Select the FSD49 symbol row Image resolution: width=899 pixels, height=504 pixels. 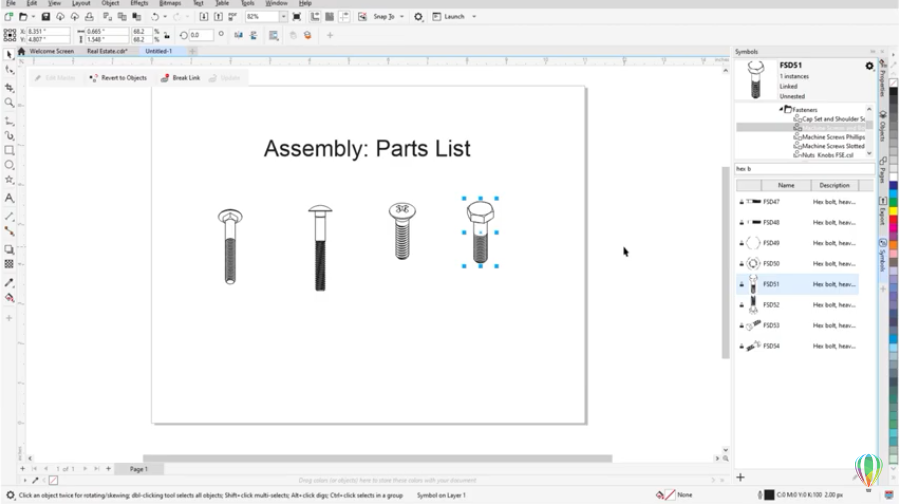pyautogui.click(x=798, y=243)
